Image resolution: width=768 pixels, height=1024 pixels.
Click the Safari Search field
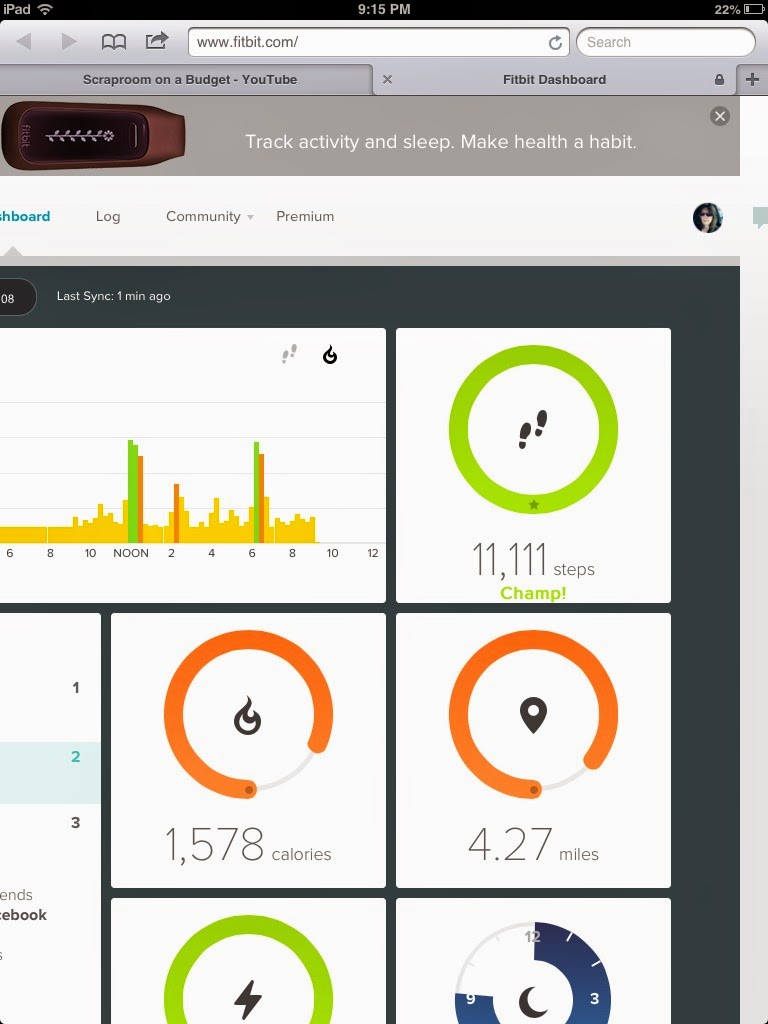[x=665, y=42]
